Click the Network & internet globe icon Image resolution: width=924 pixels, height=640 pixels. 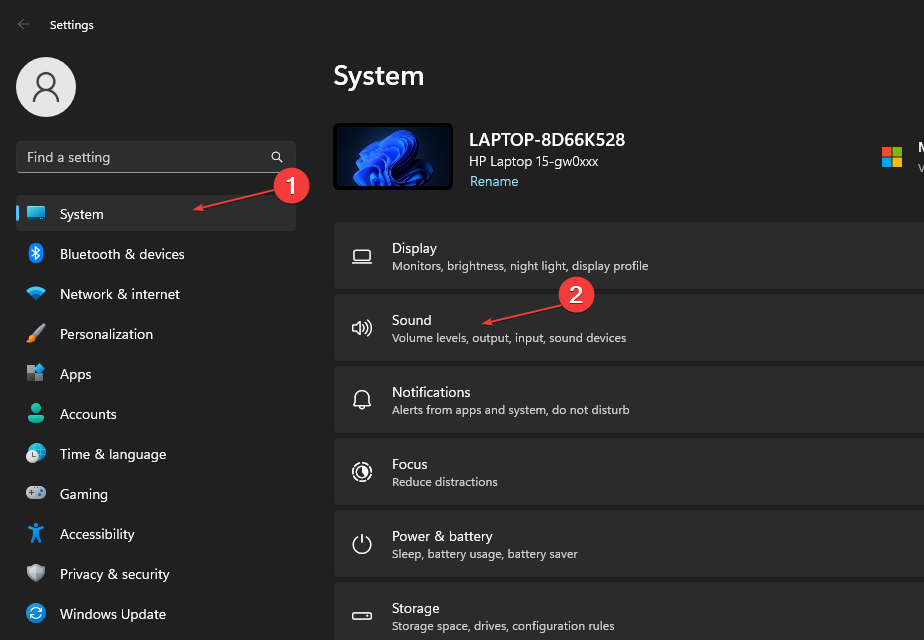tap(34, 294)
